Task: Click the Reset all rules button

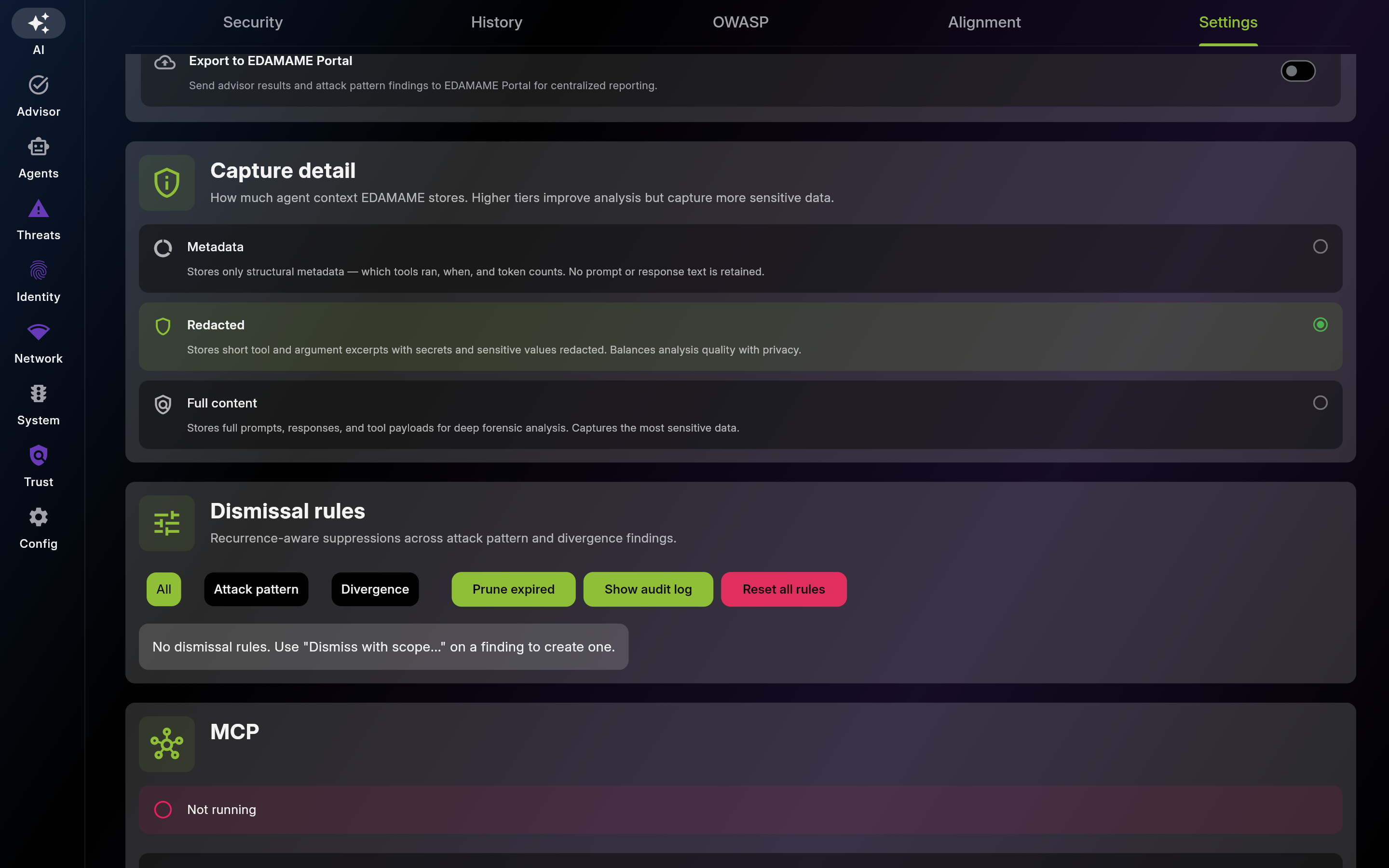Action: click(x=783, y=589)
